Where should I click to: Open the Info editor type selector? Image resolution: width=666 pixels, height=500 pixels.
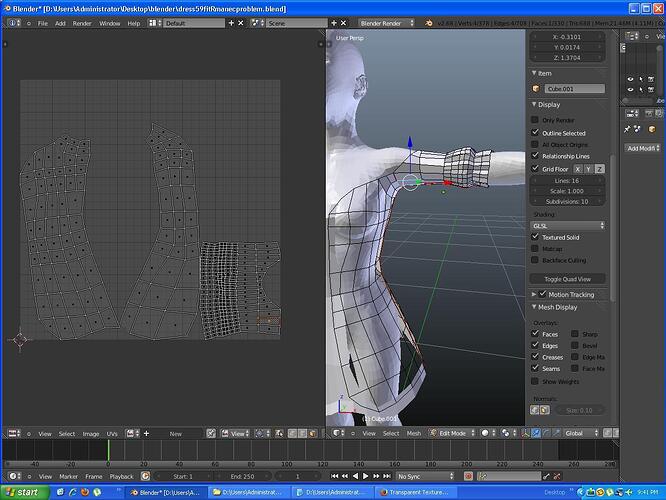coord(14,23)
